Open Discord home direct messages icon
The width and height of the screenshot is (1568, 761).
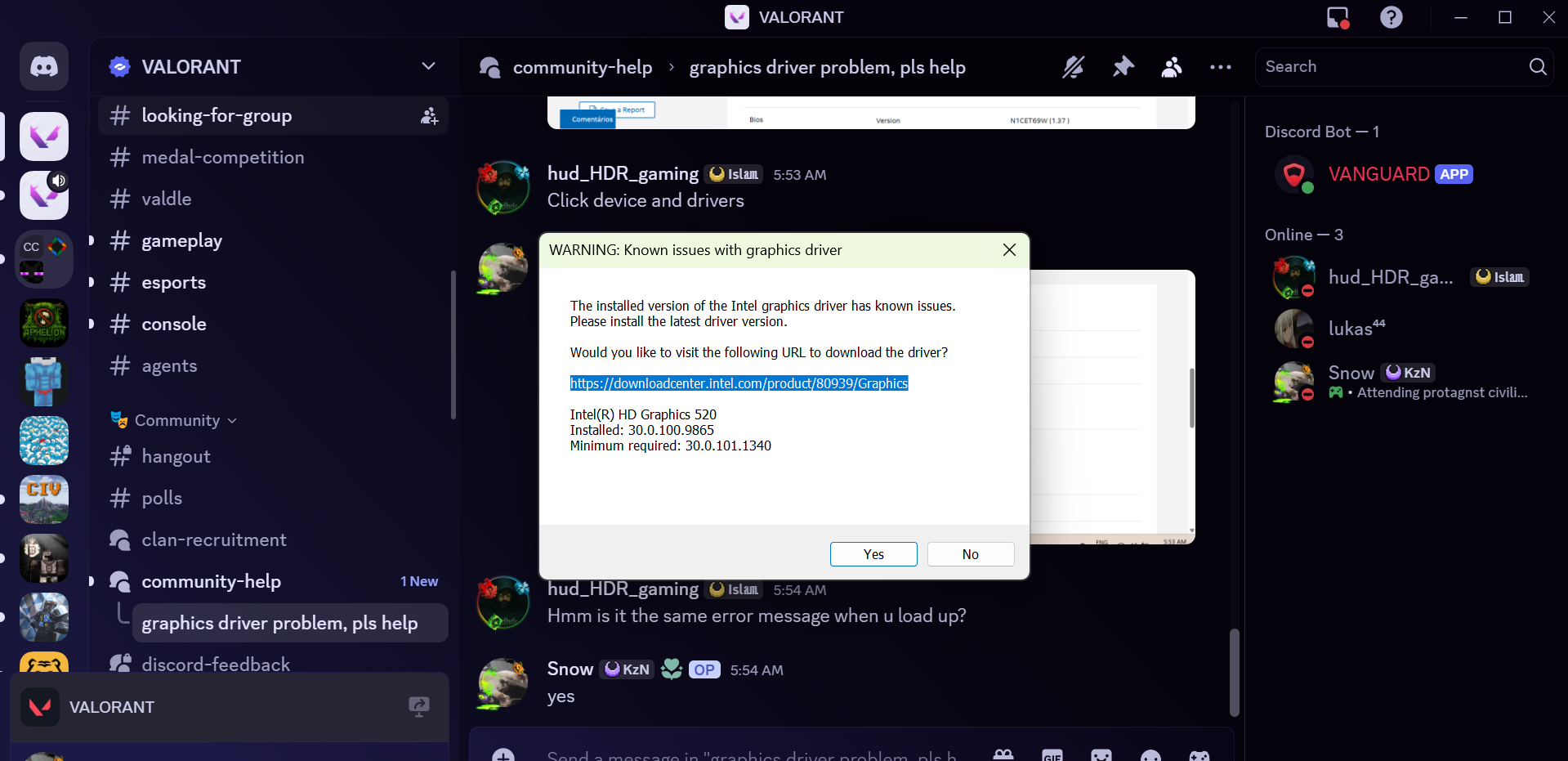click(x=44, y=66)
